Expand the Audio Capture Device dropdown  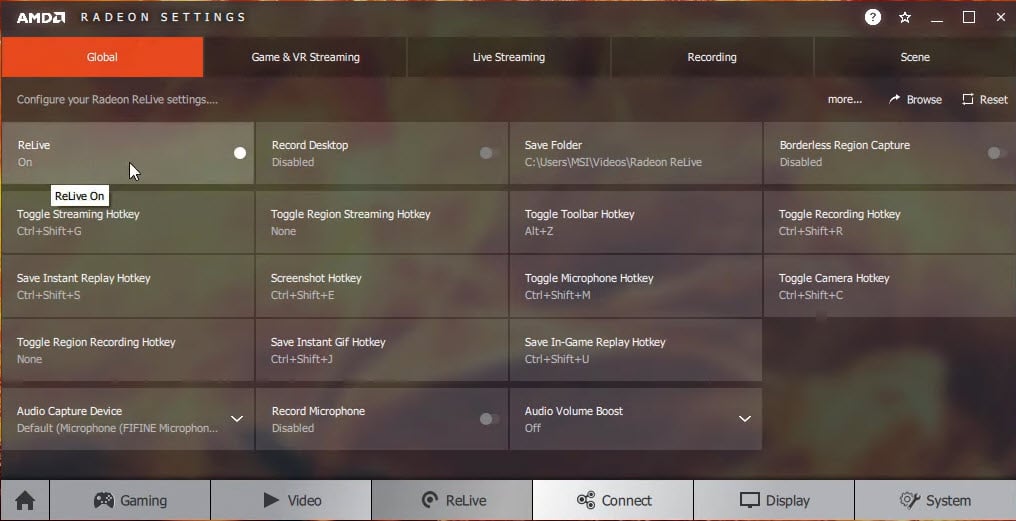tap(237, 419)
